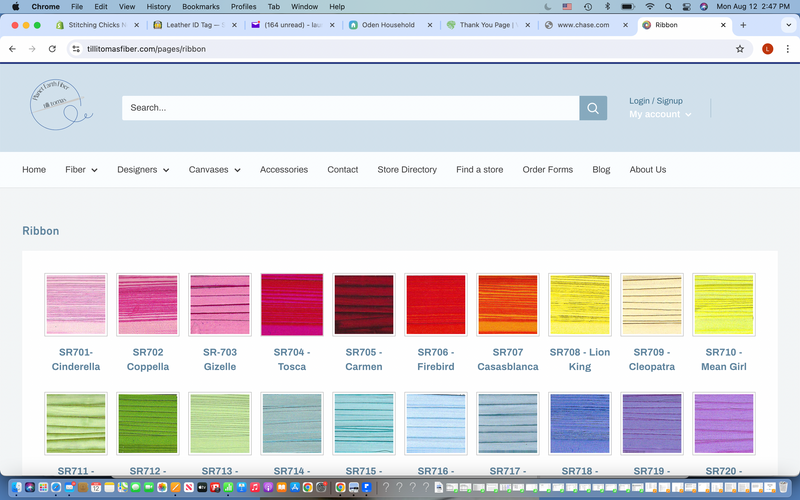800x500 pixels.
Task: Click the search magnifier button
Action: point(593,108)
